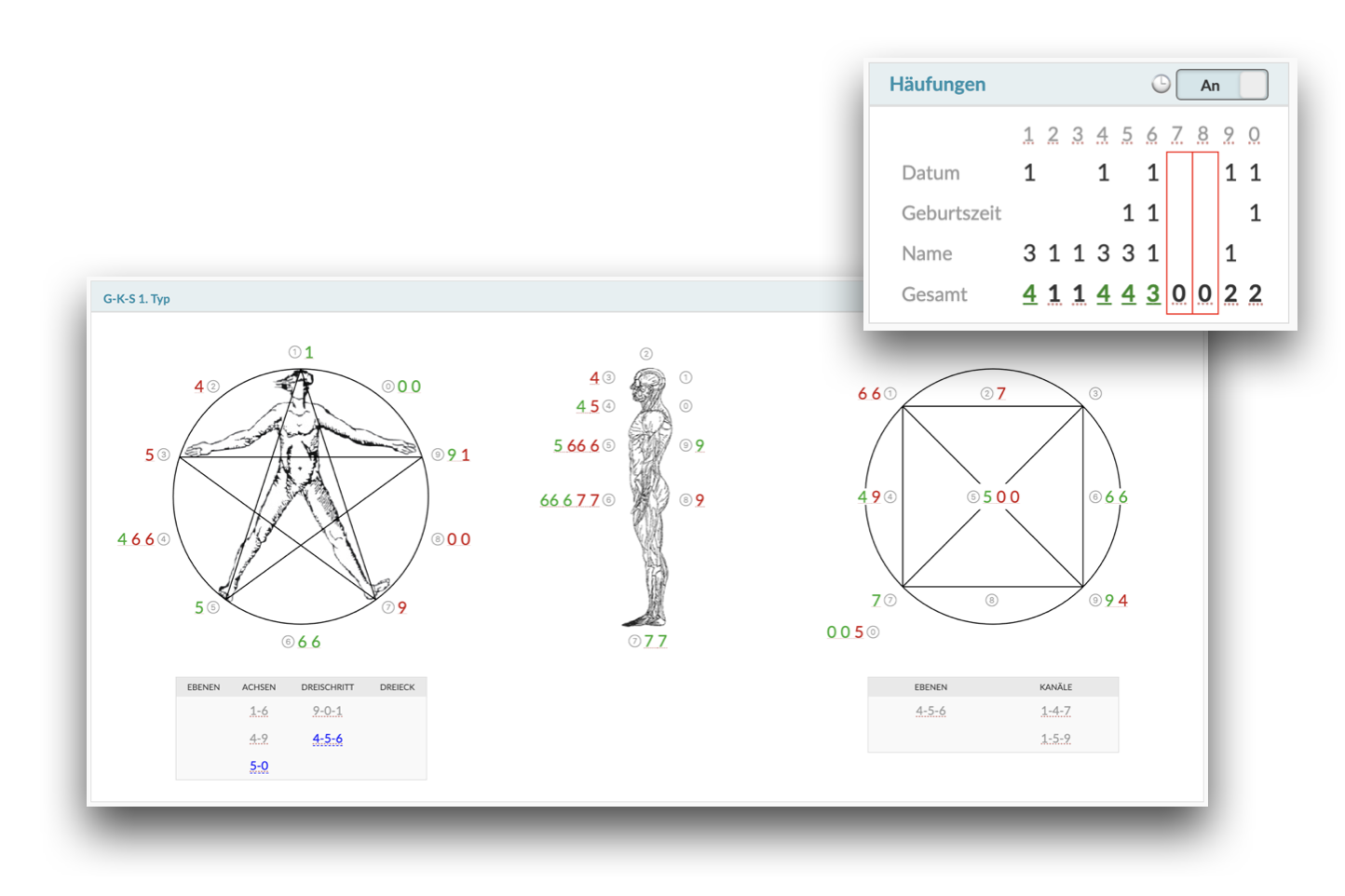Click 9 1 right of the pentagram
Viewport: 1345px width, 896px height.
pos(458,455)
